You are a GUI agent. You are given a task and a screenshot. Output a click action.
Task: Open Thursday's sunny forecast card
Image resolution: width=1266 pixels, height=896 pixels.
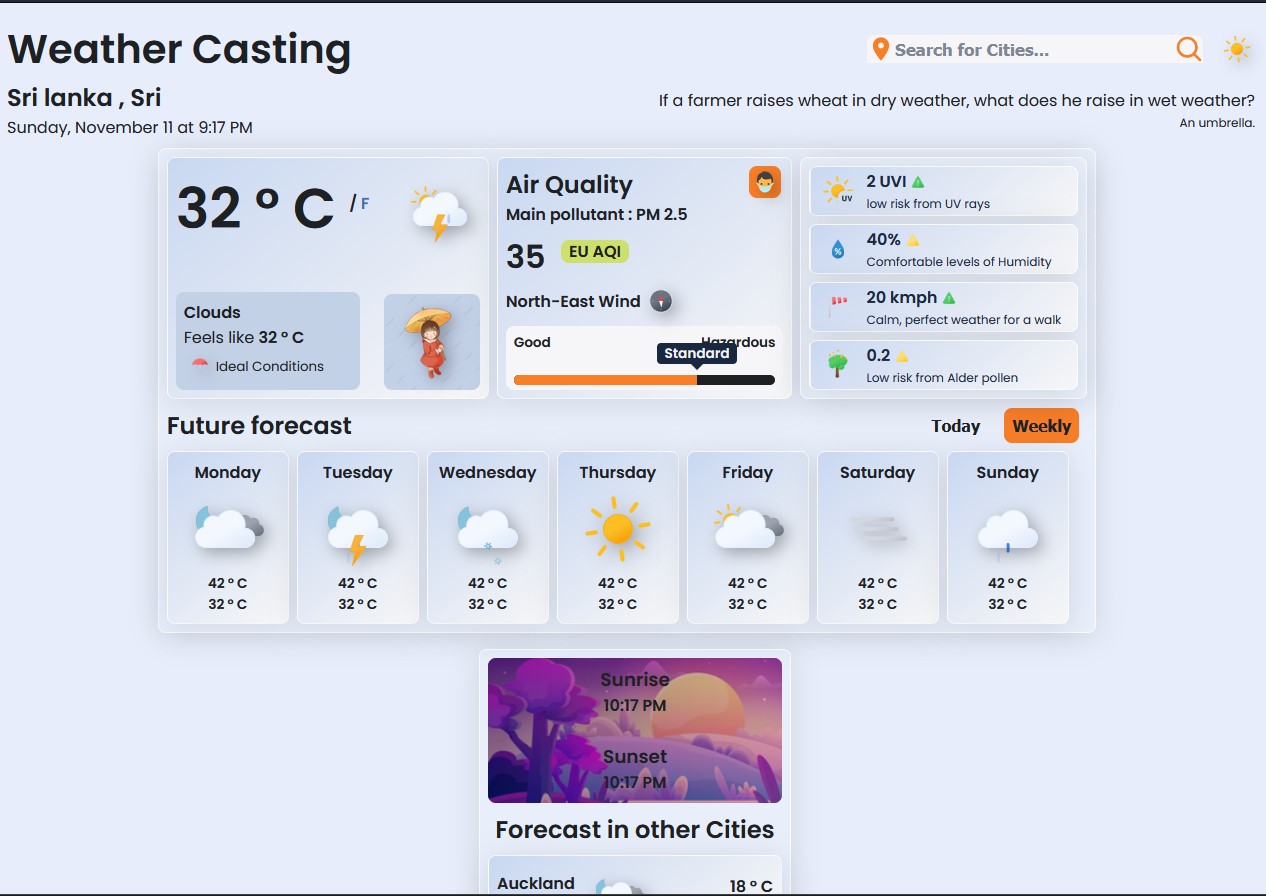tap(618, 537)
